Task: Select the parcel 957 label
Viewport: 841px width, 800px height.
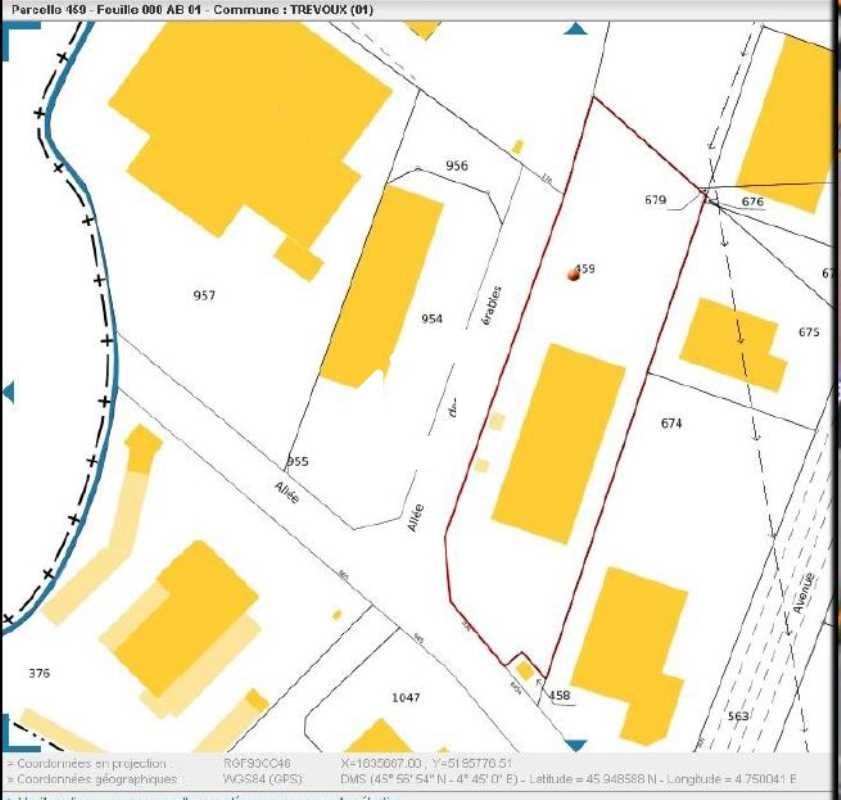Action: [205, 295]
